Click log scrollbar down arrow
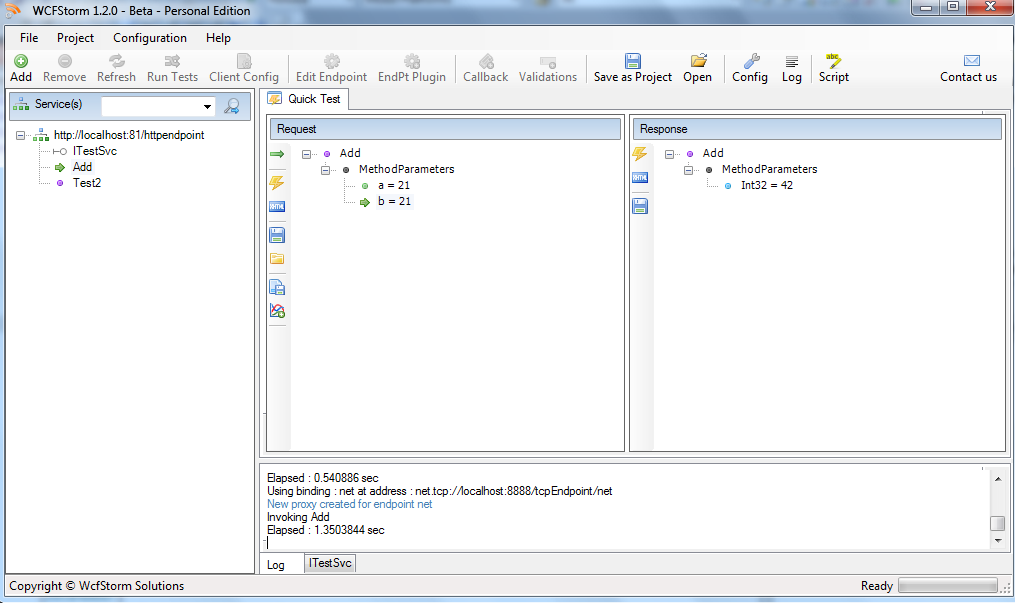 click(x=998, y=540)
